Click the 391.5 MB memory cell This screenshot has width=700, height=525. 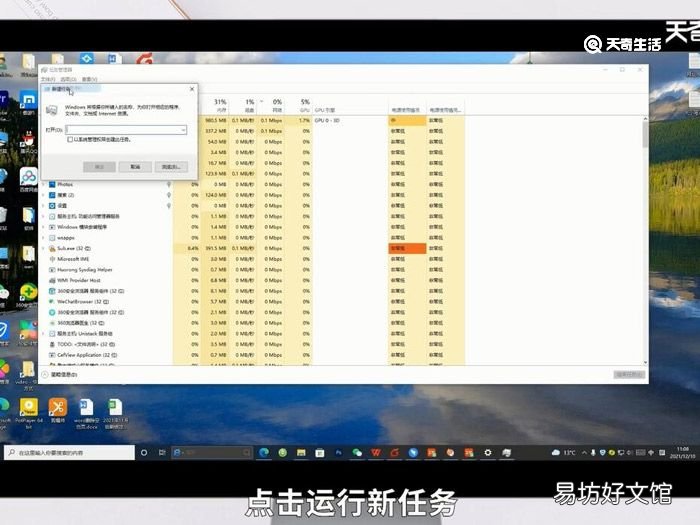216,249
